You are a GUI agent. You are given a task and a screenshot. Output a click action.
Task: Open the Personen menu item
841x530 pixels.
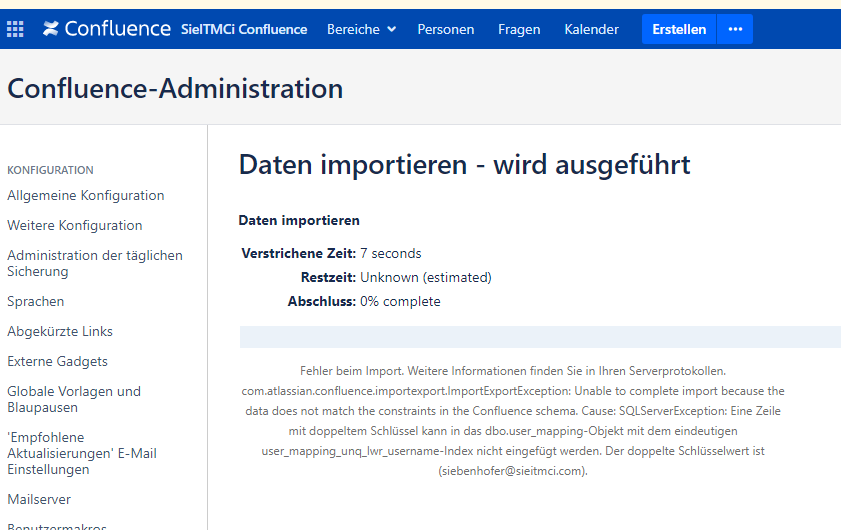tap(446, 29)
